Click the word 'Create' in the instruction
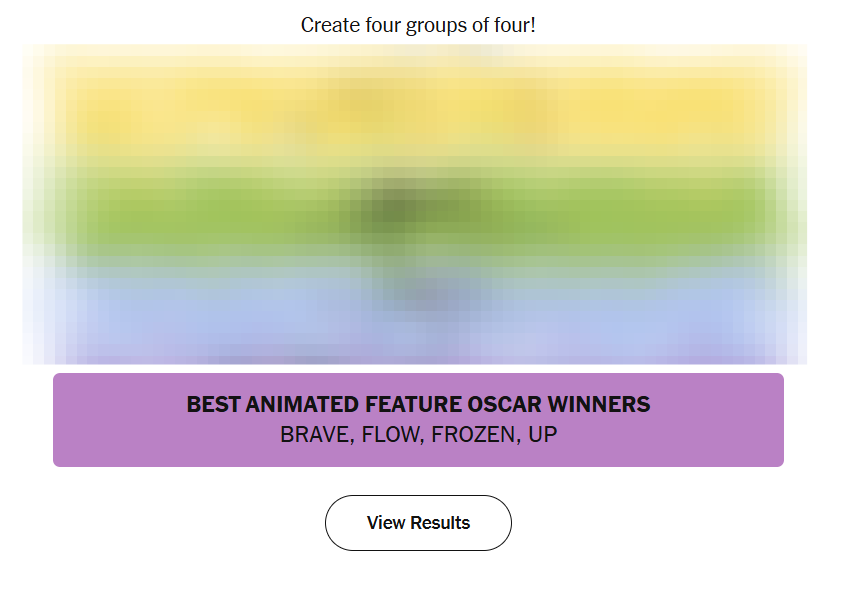 (329, 25)
